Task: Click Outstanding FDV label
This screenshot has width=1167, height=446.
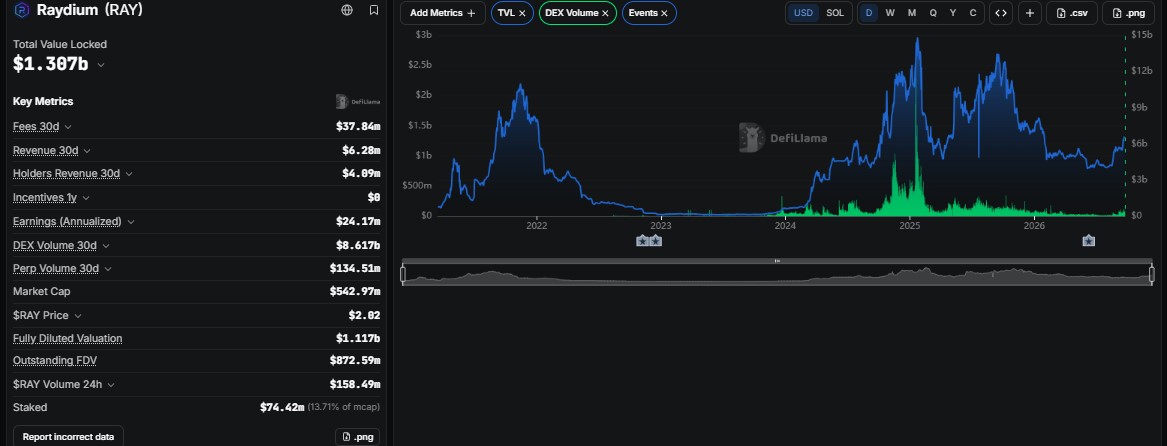Action: [55, 361]
